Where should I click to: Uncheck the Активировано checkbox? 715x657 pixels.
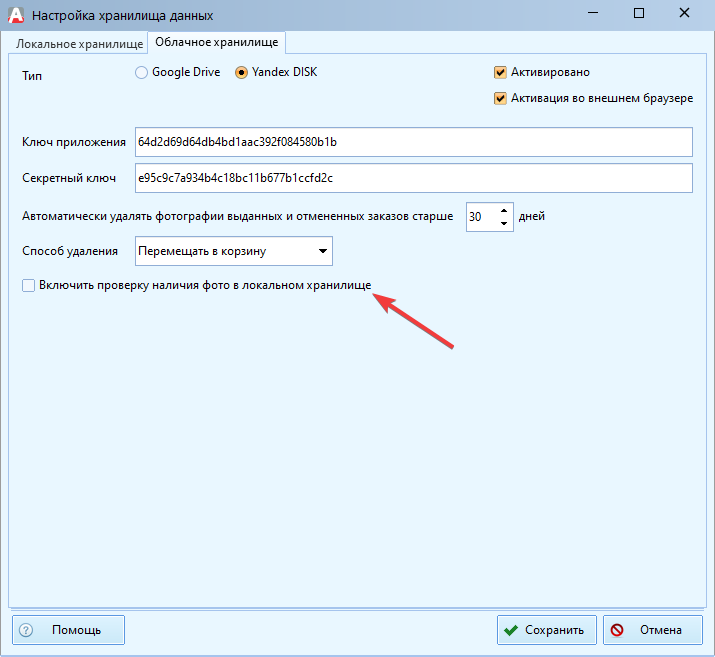coord(501,72)
